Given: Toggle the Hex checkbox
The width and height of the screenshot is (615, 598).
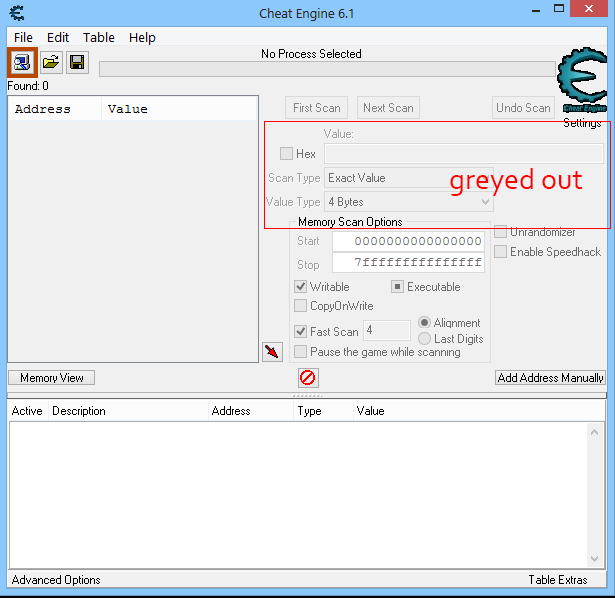Looking at the screenshot, I should pyautogui.click(x=286, y=153).
